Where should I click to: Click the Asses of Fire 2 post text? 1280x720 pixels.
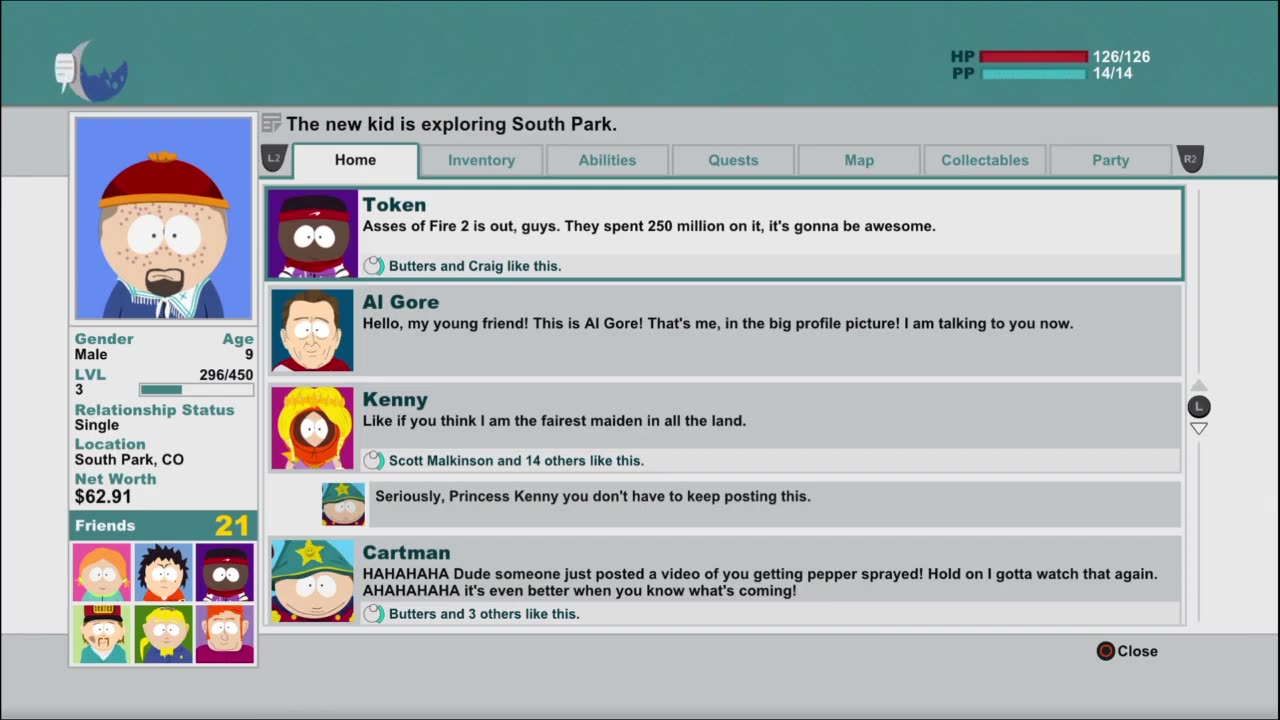[649, 226]
